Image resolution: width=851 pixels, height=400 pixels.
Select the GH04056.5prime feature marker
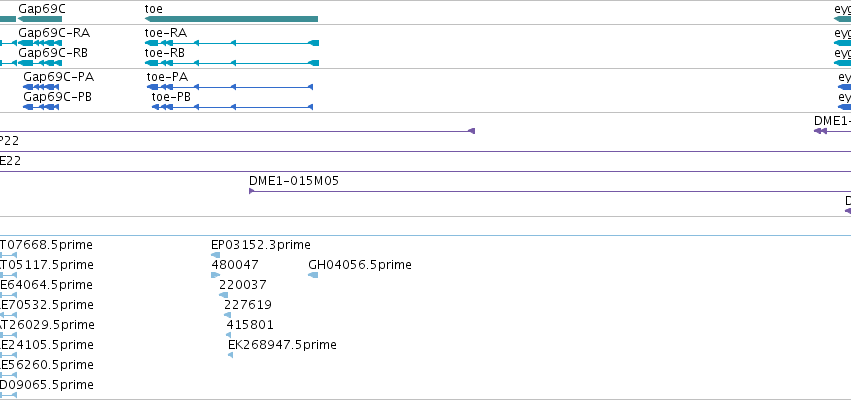point(313,275)
